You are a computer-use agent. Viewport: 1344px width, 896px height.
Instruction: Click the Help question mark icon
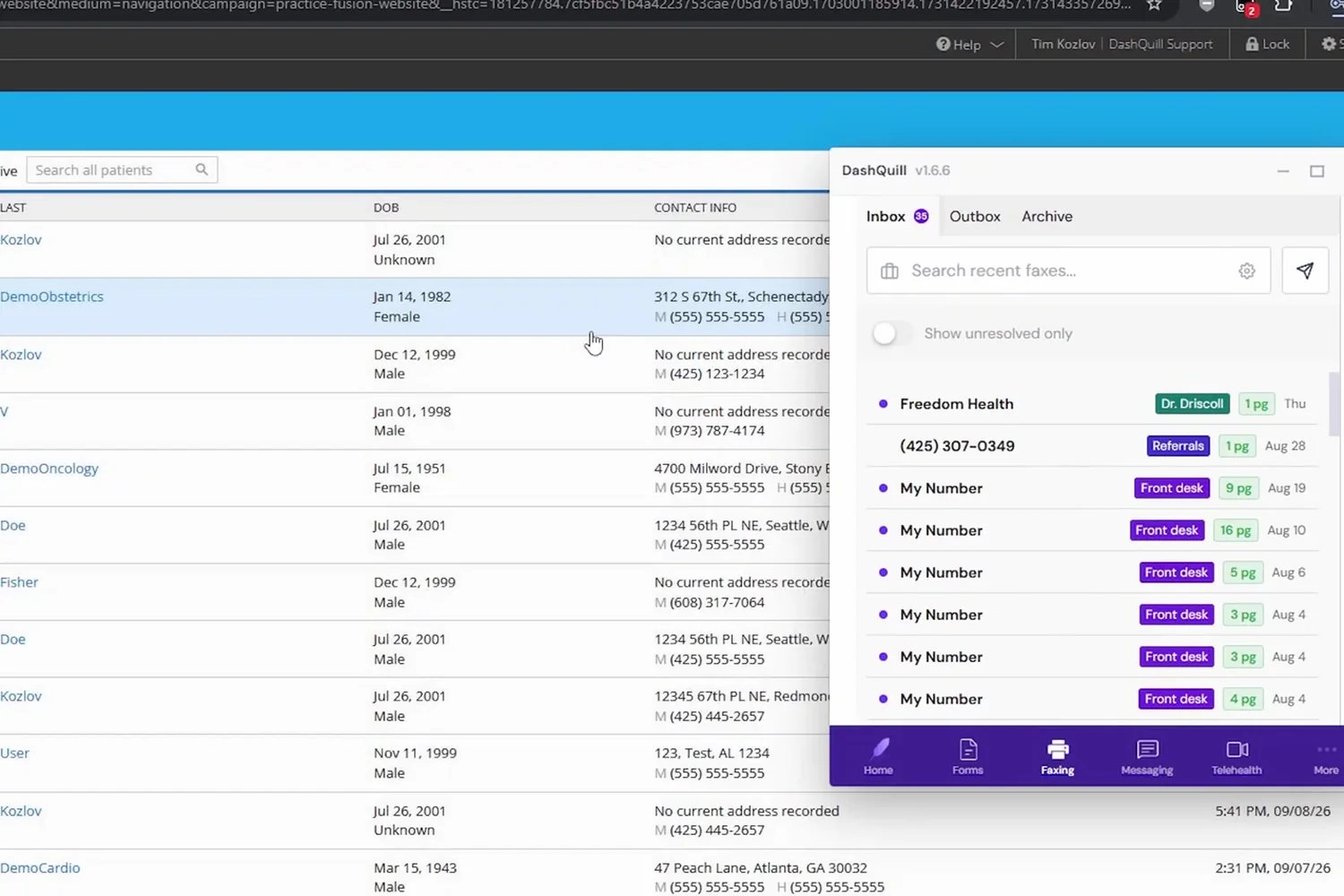pyautogui.click(x=943, y=44)
